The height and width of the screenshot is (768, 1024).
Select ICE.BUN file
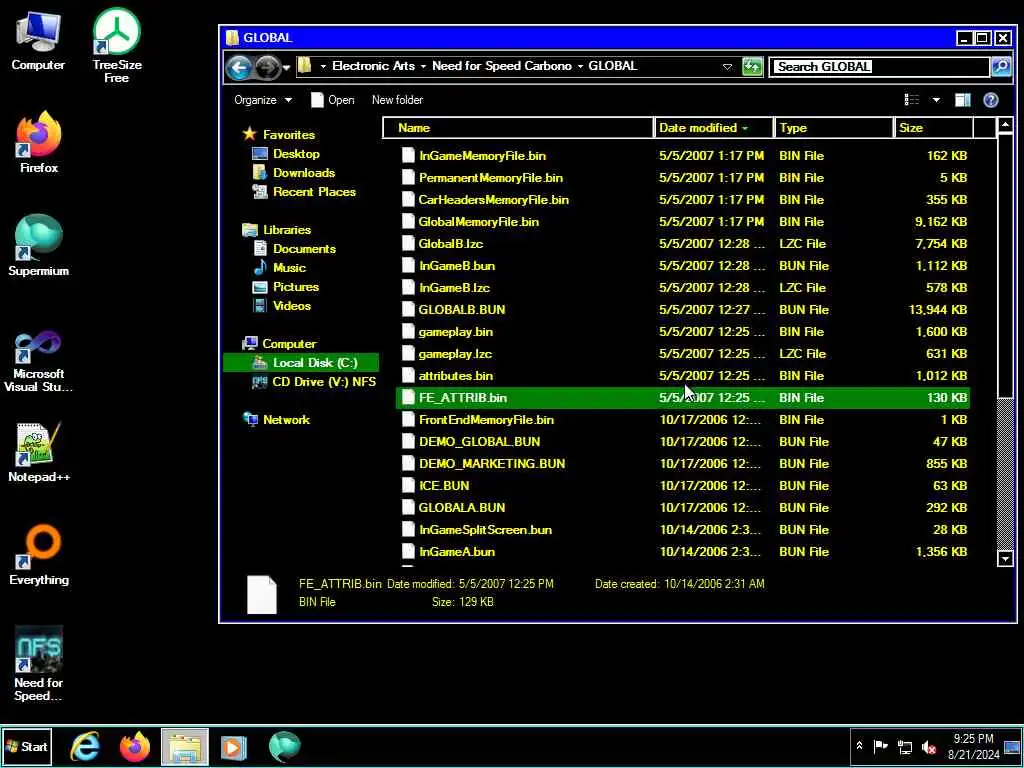pyautogui.click(x=682, y=486)
